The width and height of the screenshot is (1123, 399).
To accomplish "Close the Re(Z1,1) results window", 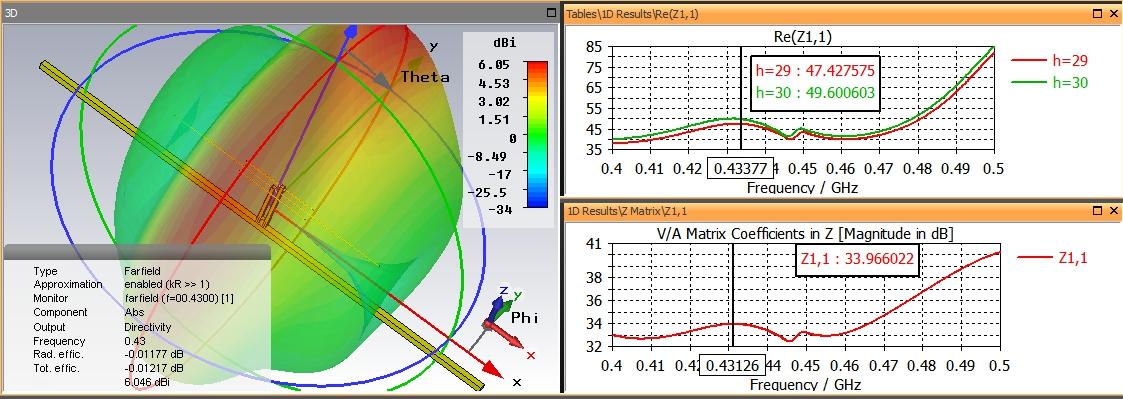I will pyautogui.click(x=1114, y=13).
